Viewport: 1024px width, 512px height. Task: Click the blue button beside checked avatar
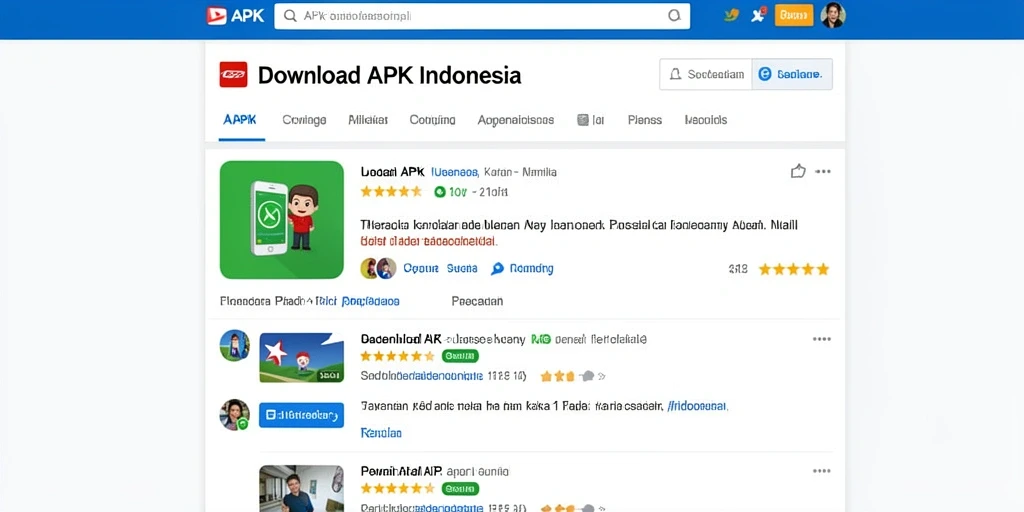pyautogui.click(x=301, y=415)
